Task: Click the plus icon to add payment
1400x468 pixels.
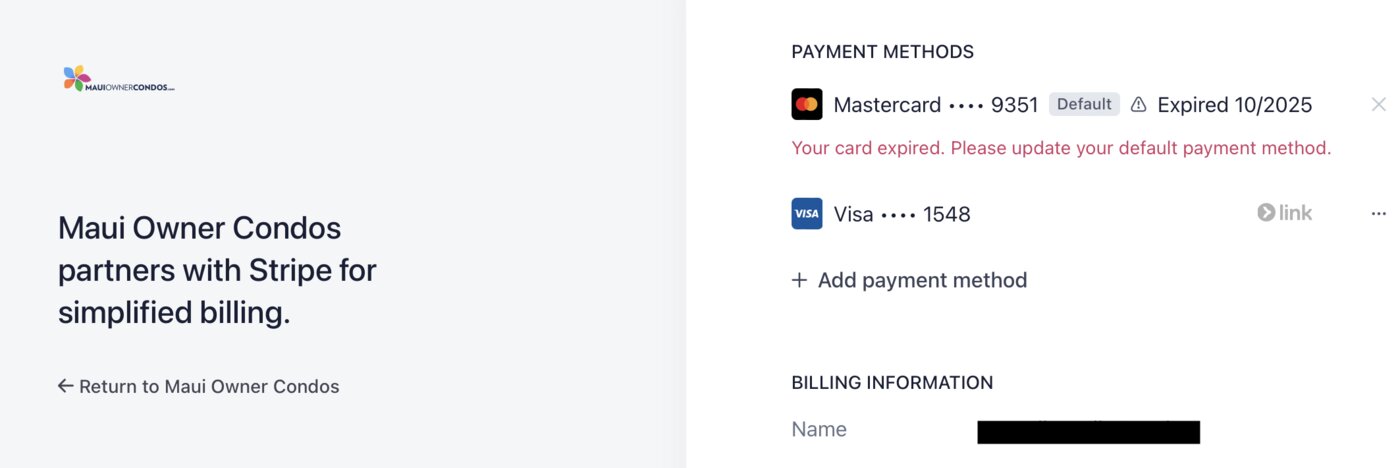Action: (799, 280)
